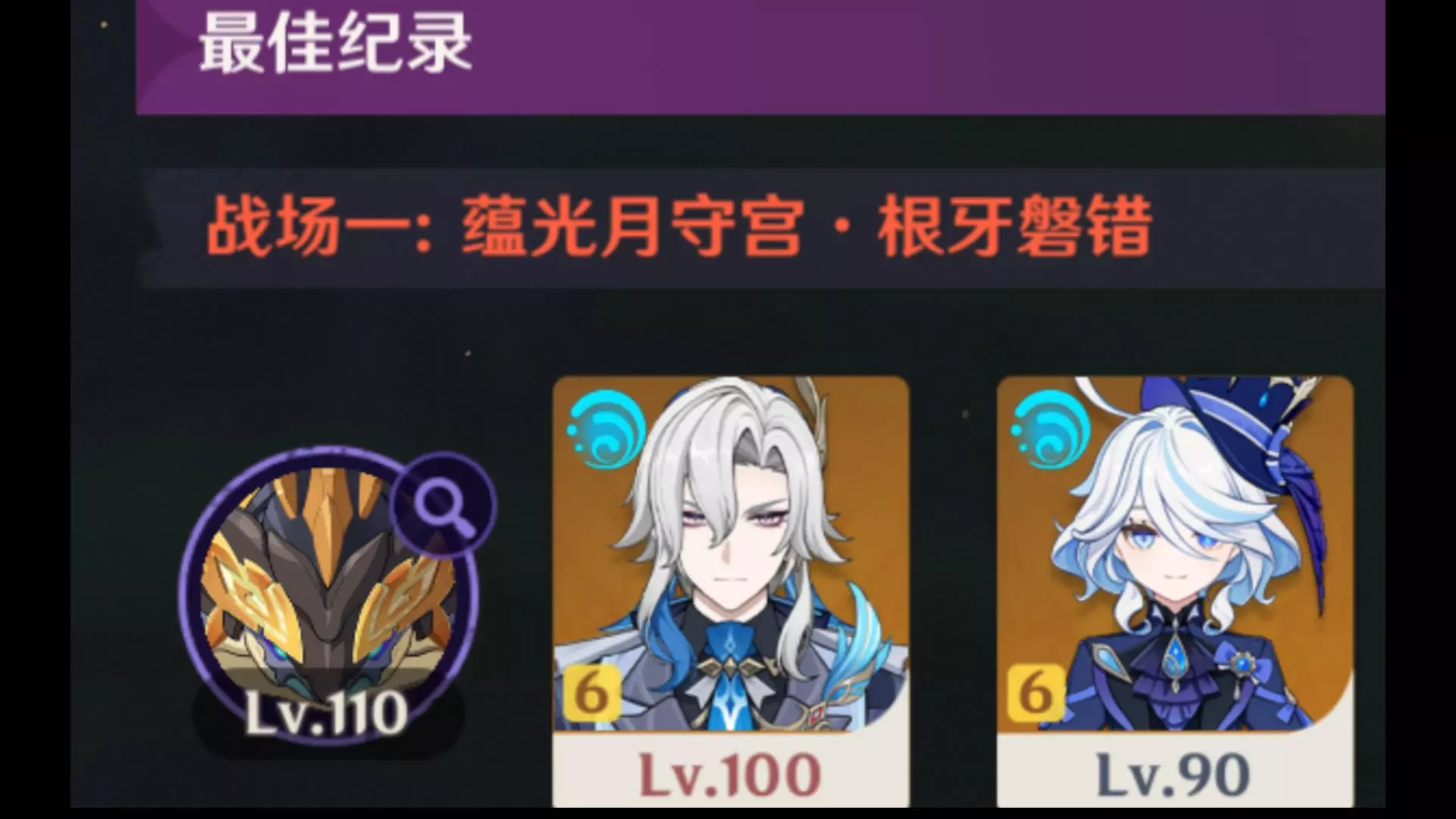The width and height of the screenshot is (1456, 819).
Task: Click the 根牙磐错 subtitle text
Action: coord(1015,227)
